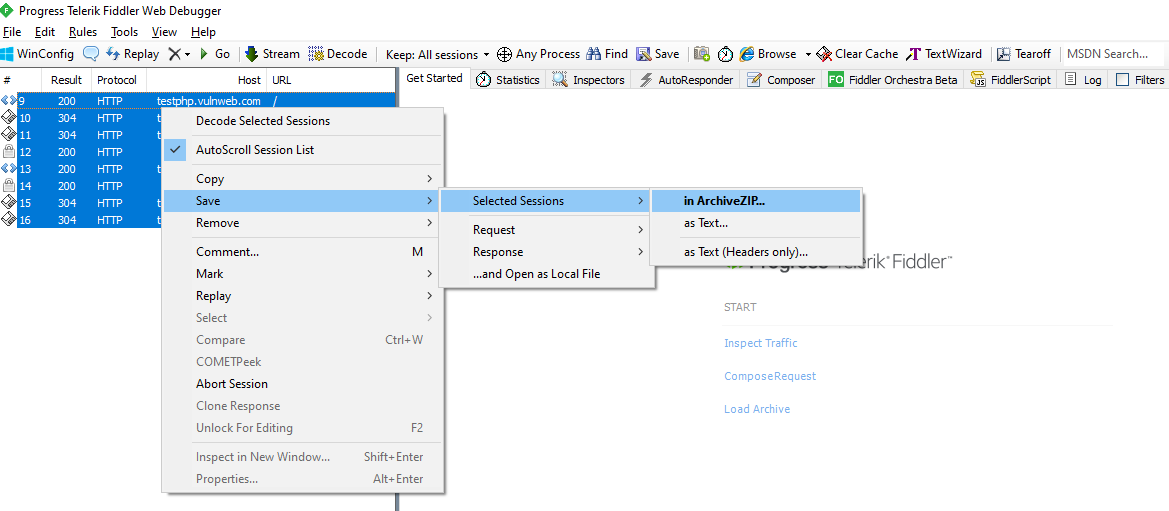Open the AutoResponder tab
1169x511 pixels.
[x=687, y=80]
